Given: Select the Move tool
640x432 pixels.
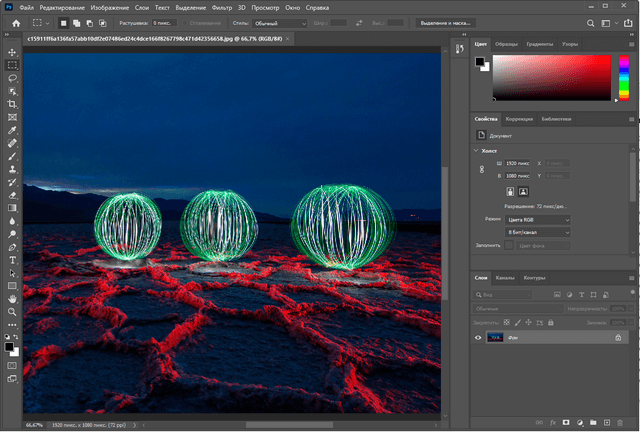Looking at the screenshot, I should tap(12, 51).
